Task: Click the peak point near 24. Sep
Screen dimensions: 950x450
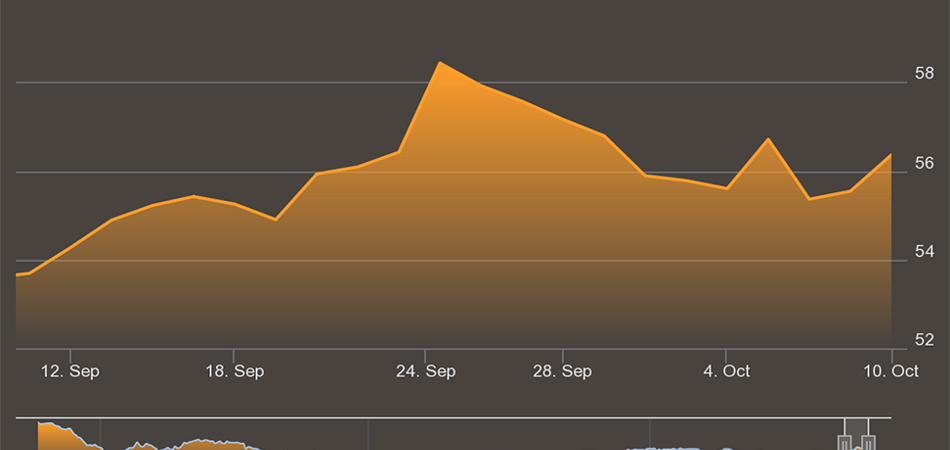Action: tap(440, 63)
